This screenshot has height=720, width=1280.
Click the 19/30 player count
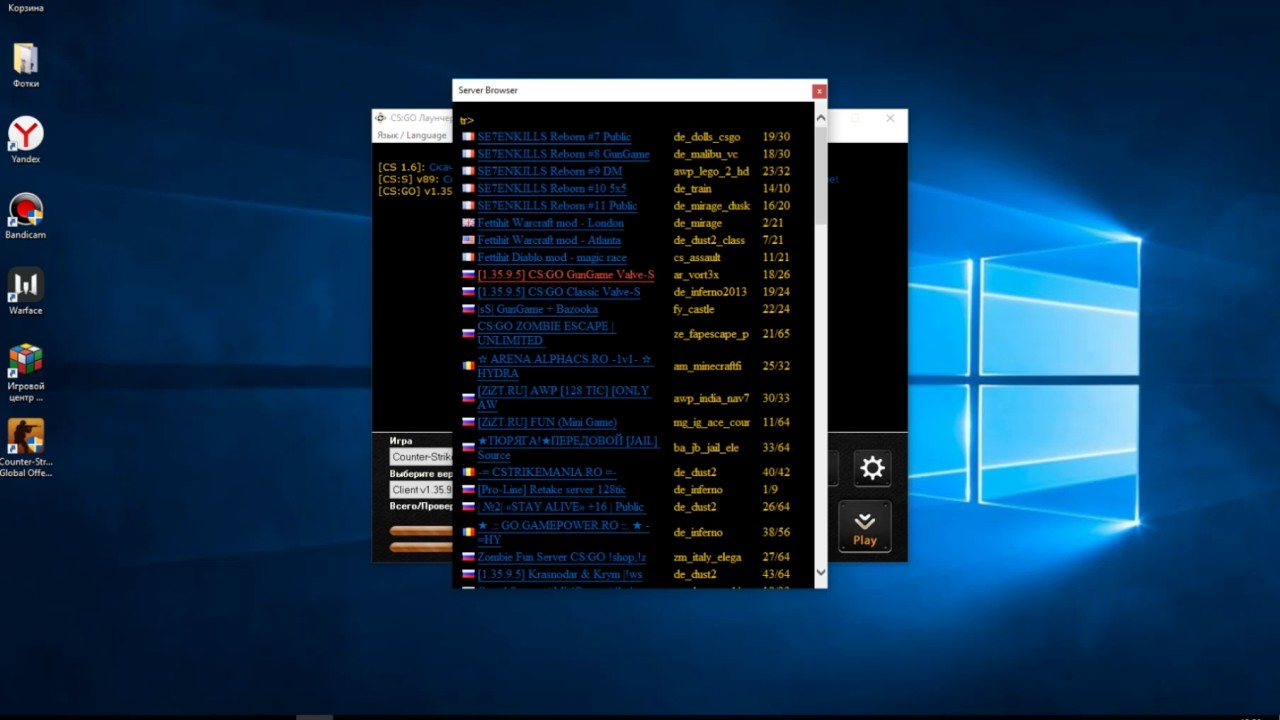(x=776, y=137)
